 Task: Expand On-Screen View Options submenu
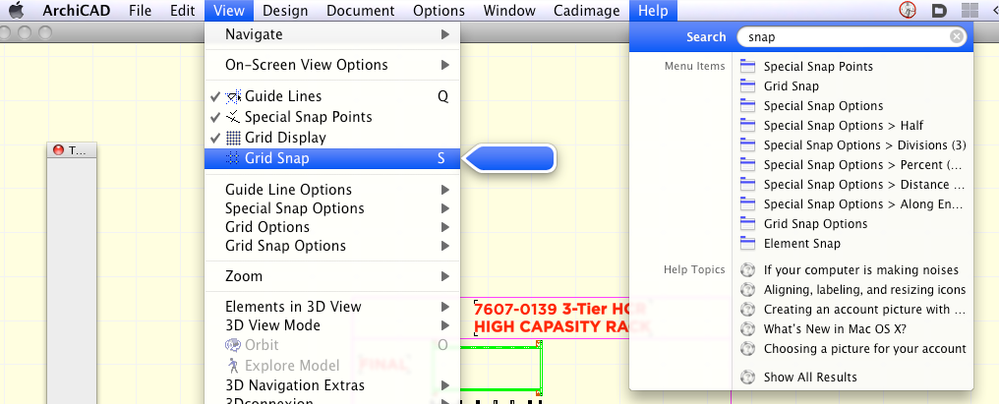(x=332, y=65)
